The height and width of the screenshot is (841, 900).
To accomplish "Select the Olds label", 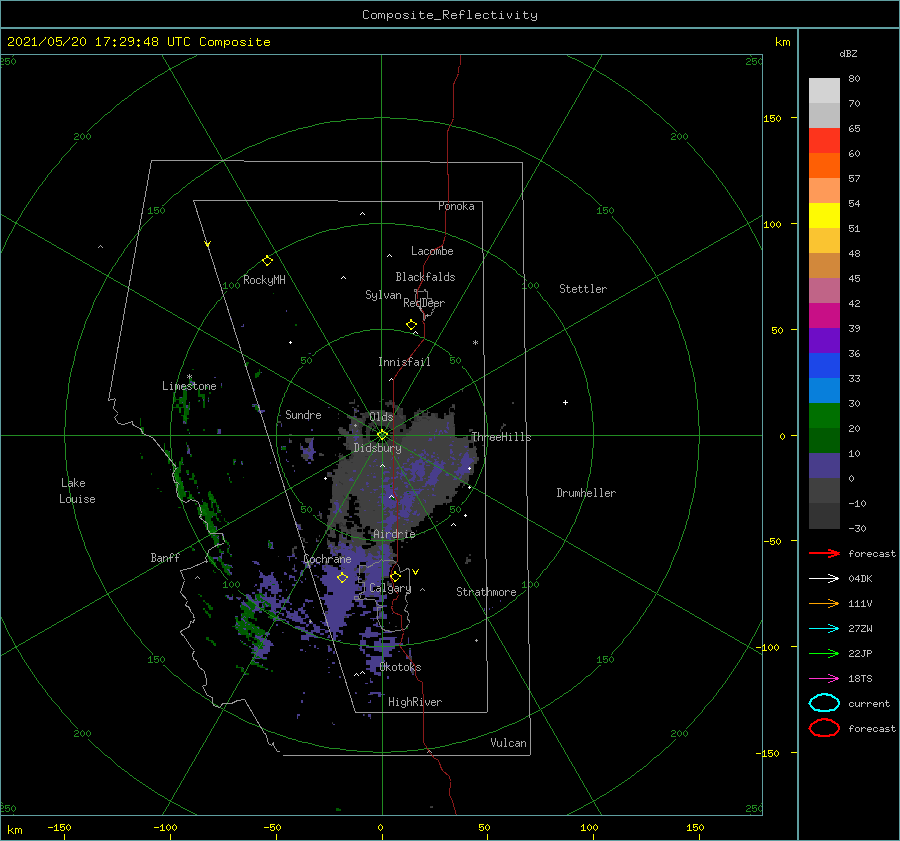I will pyautogui.click(x=381, y=417).
